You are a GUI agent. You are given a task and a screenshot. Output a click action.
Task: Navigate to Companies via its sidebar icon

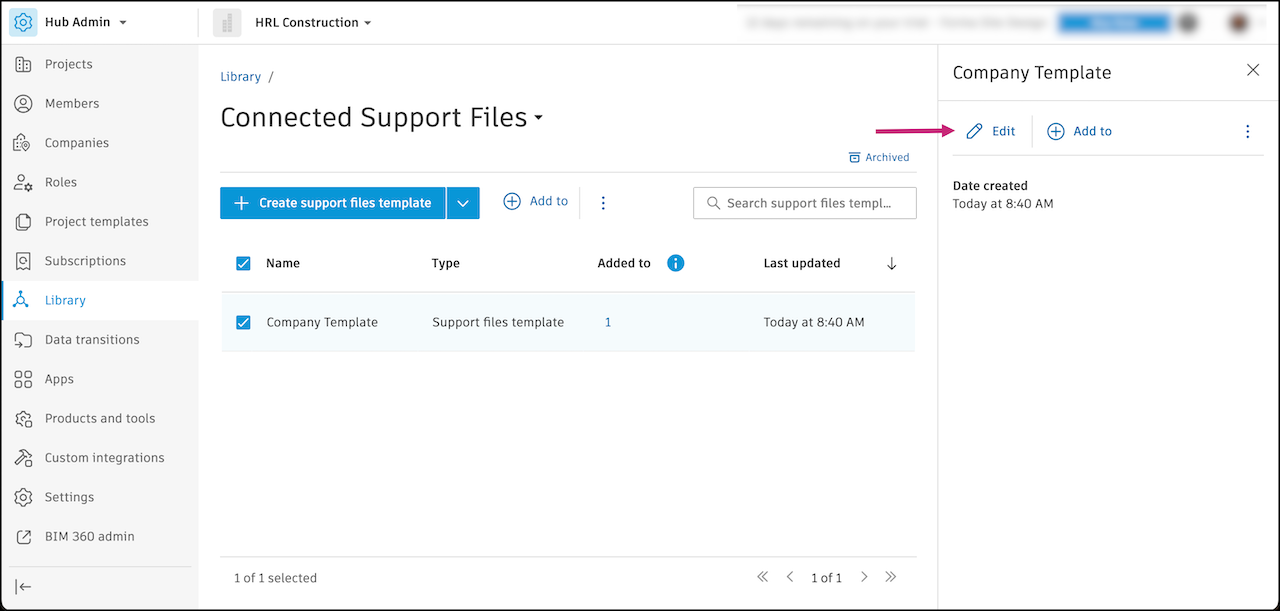click(75, 142)
